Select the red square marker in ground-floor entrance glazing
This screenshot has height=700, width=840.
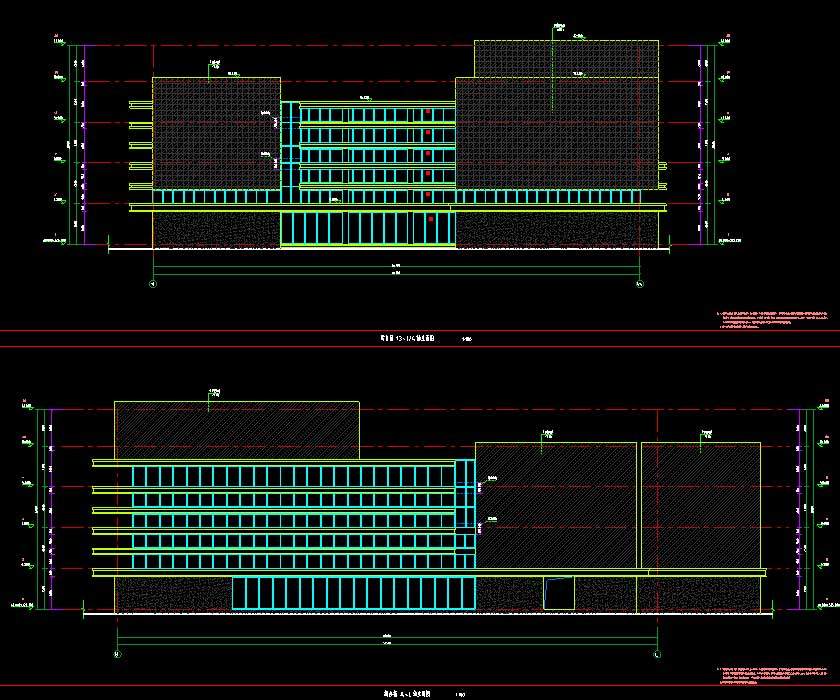(x=431, y=219)
